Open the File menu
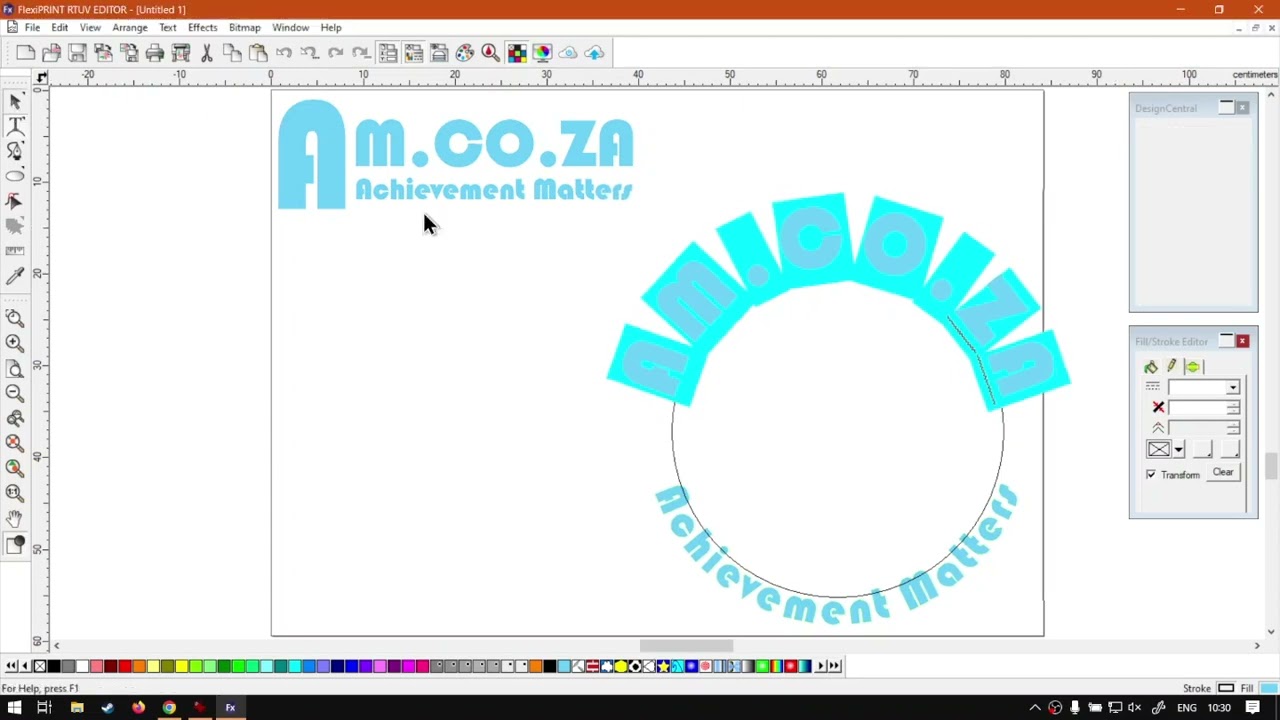The image size is (1280, 720). (32, 27)
